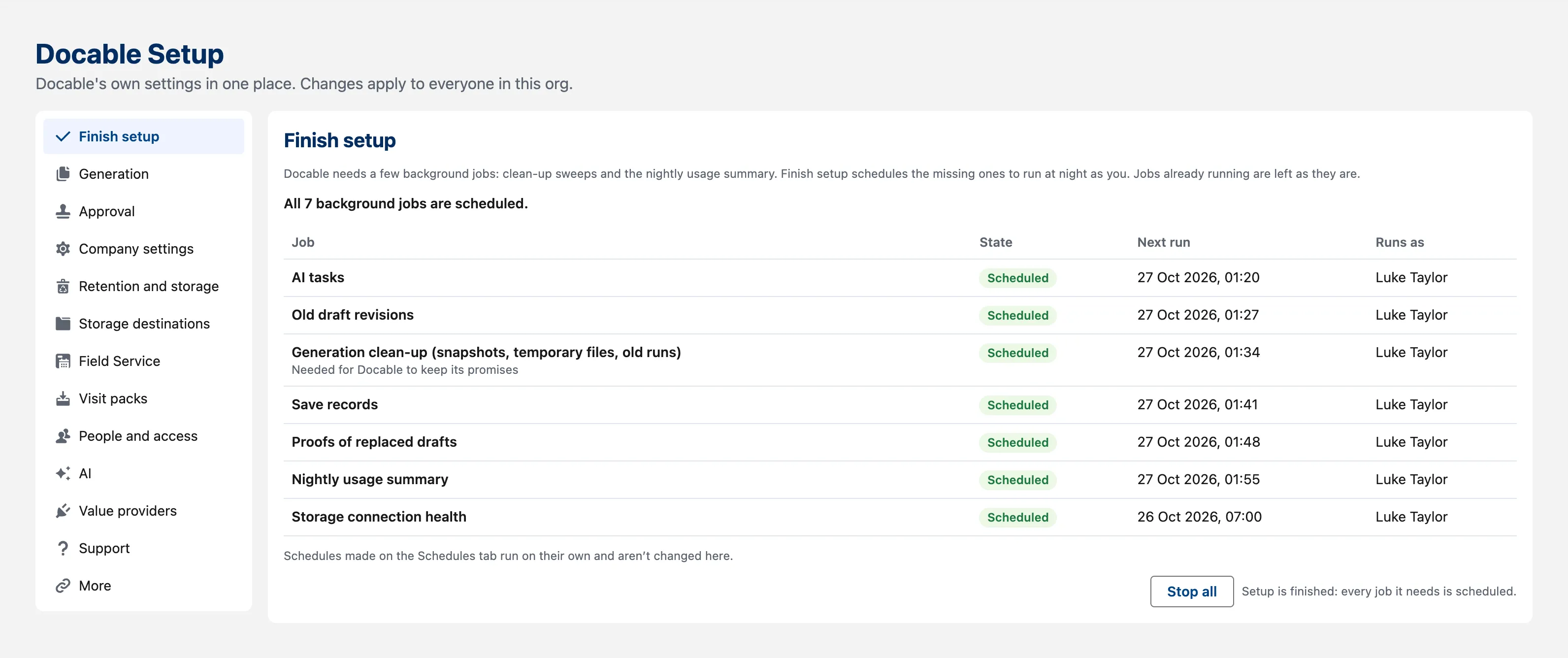1568x658 pixels.
Task: Click Storage connection health job name
Action: click(379, 517)
